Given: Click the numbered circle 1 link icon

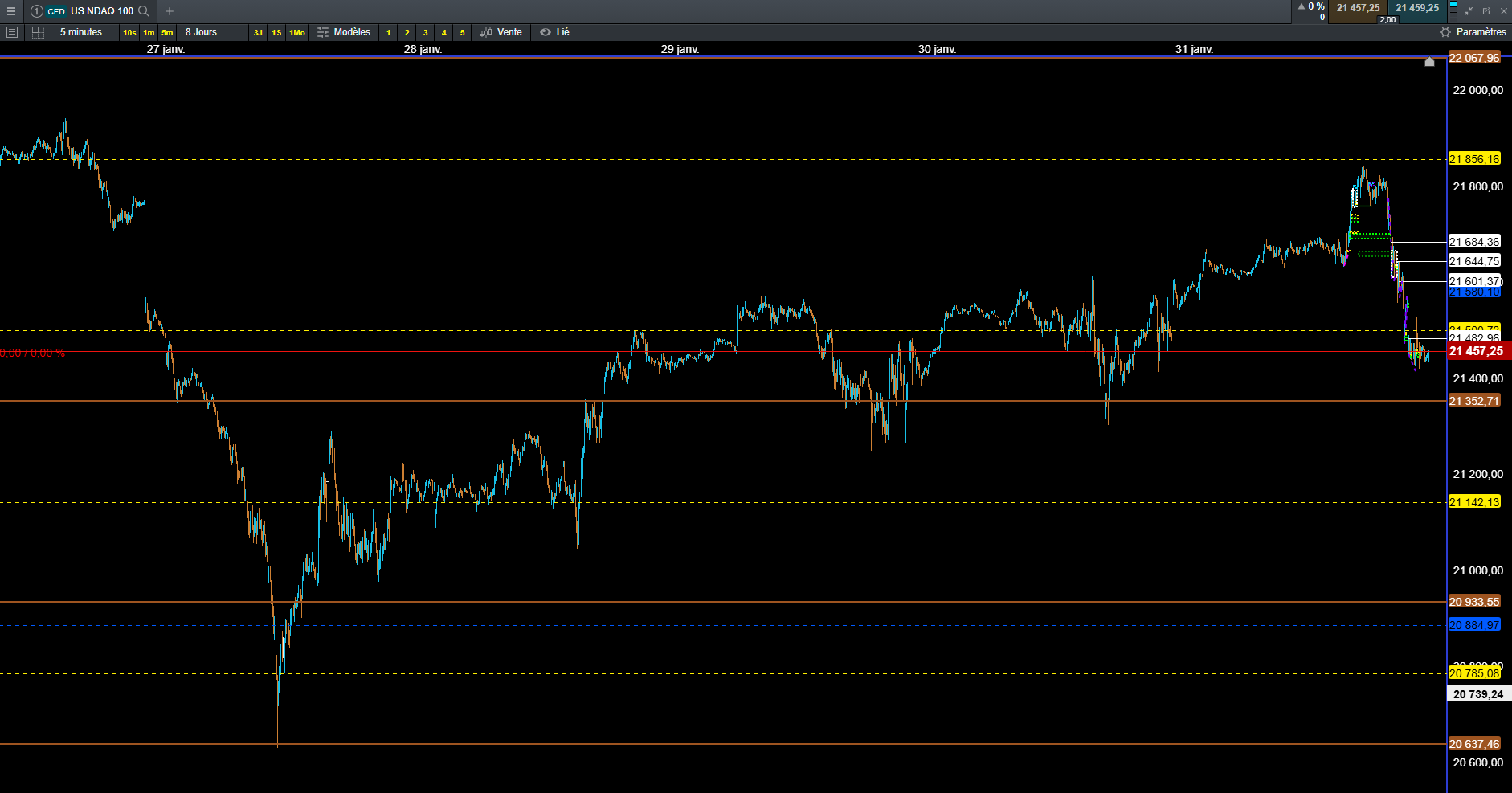Looking at the screenshot, I should [x=36, y=11].
